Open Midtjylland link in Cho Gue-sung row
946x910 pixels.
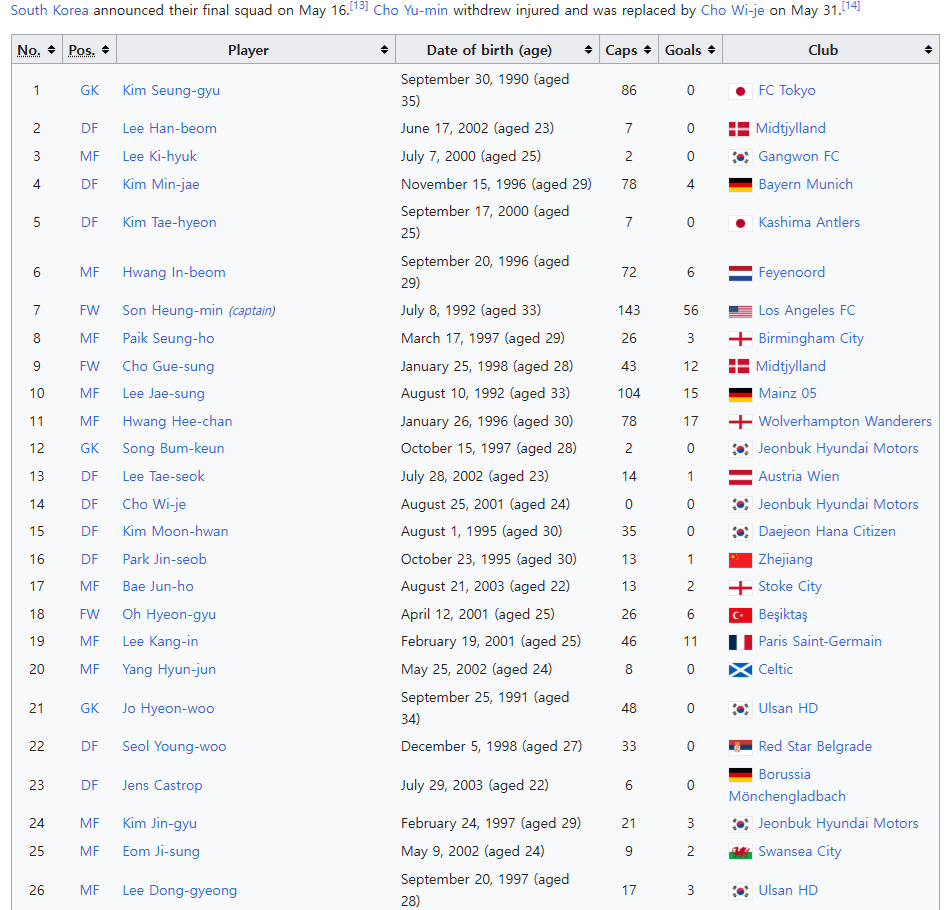tap(790, 366)
